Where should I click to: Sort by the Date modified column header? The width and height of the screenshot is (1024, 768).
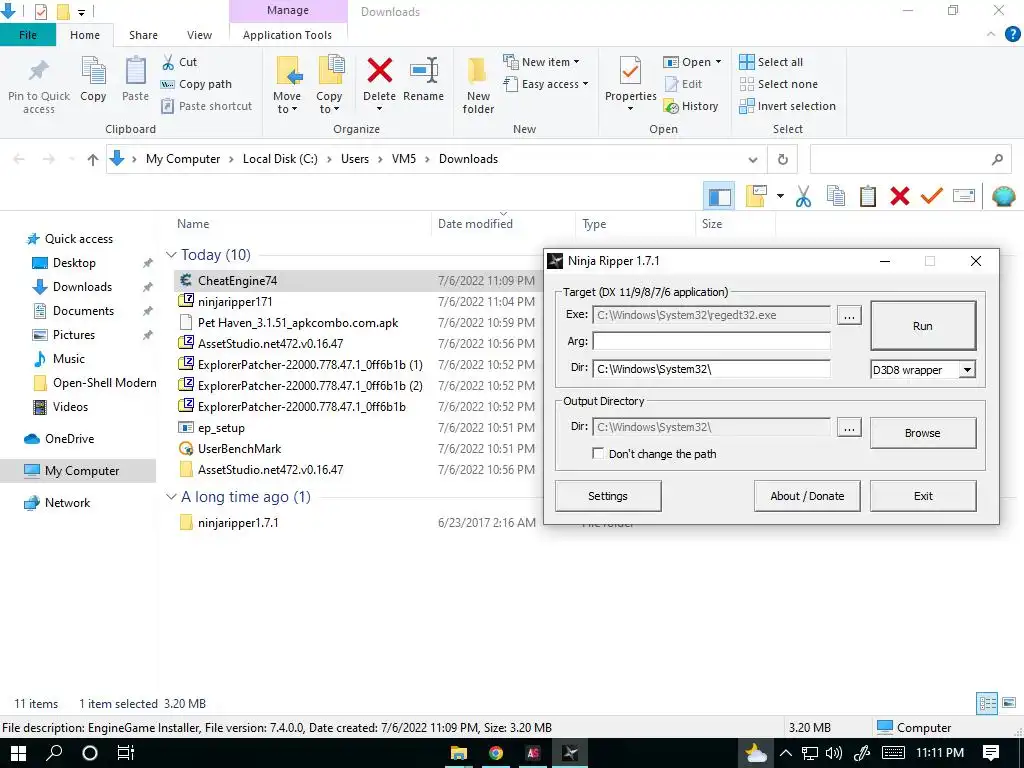(x=475, y=223)
